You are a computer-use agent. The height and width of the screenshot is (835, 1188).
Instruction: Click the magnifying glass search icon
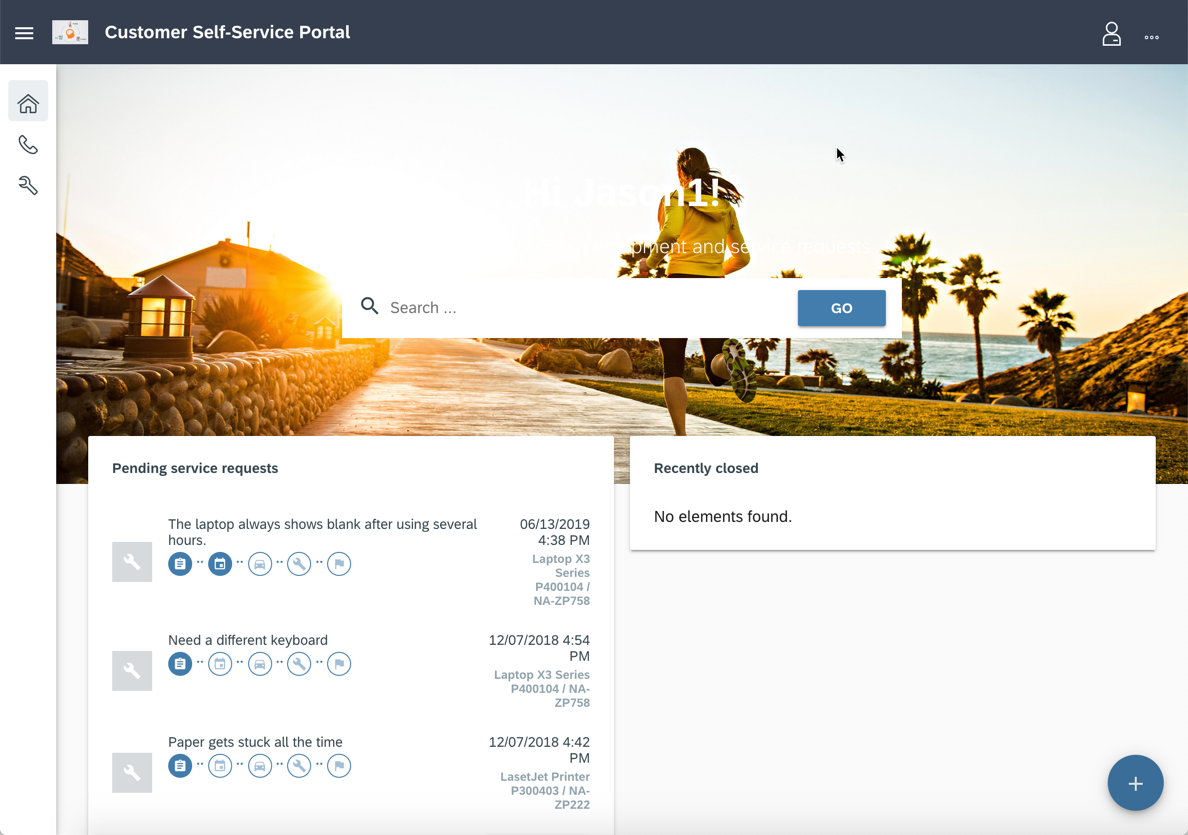(x=370, y=306)
